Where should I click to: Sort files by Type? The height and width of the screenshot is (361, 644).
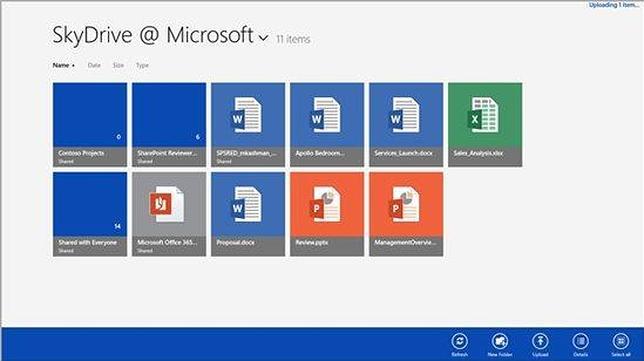click(142, 65)
